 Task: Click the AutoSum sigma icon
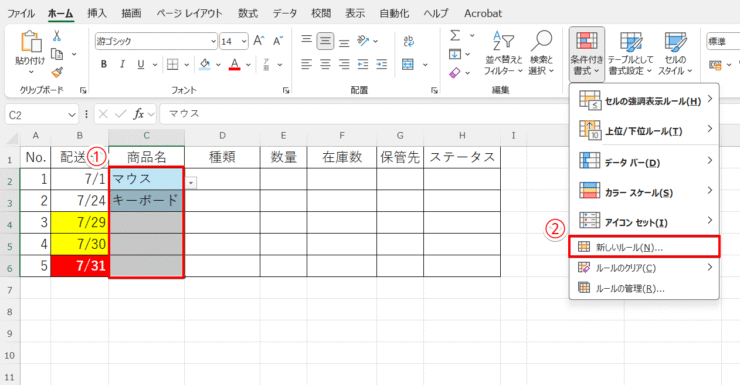tap(455, 35)
